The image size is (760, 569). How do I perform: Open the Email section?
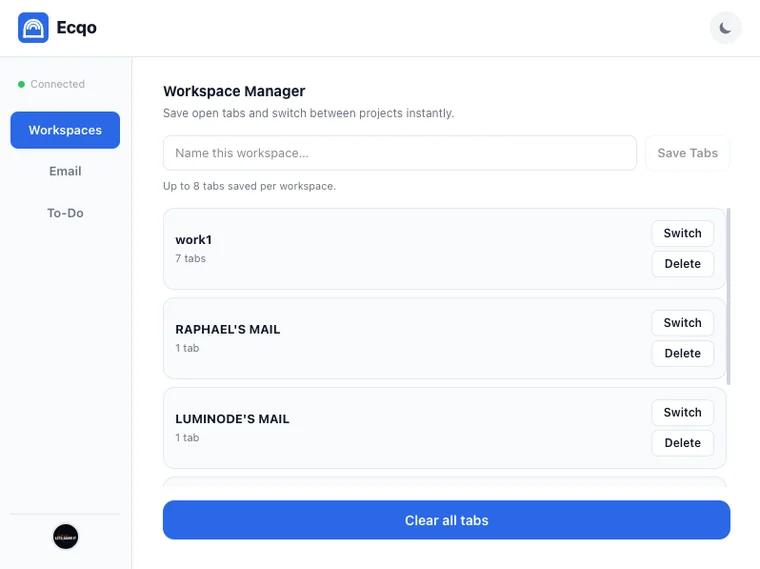[65, 171]
